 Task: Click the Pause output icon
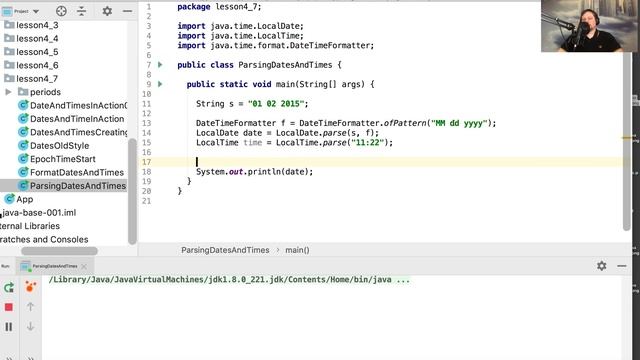pyautogui.click(x=9, y=327)
